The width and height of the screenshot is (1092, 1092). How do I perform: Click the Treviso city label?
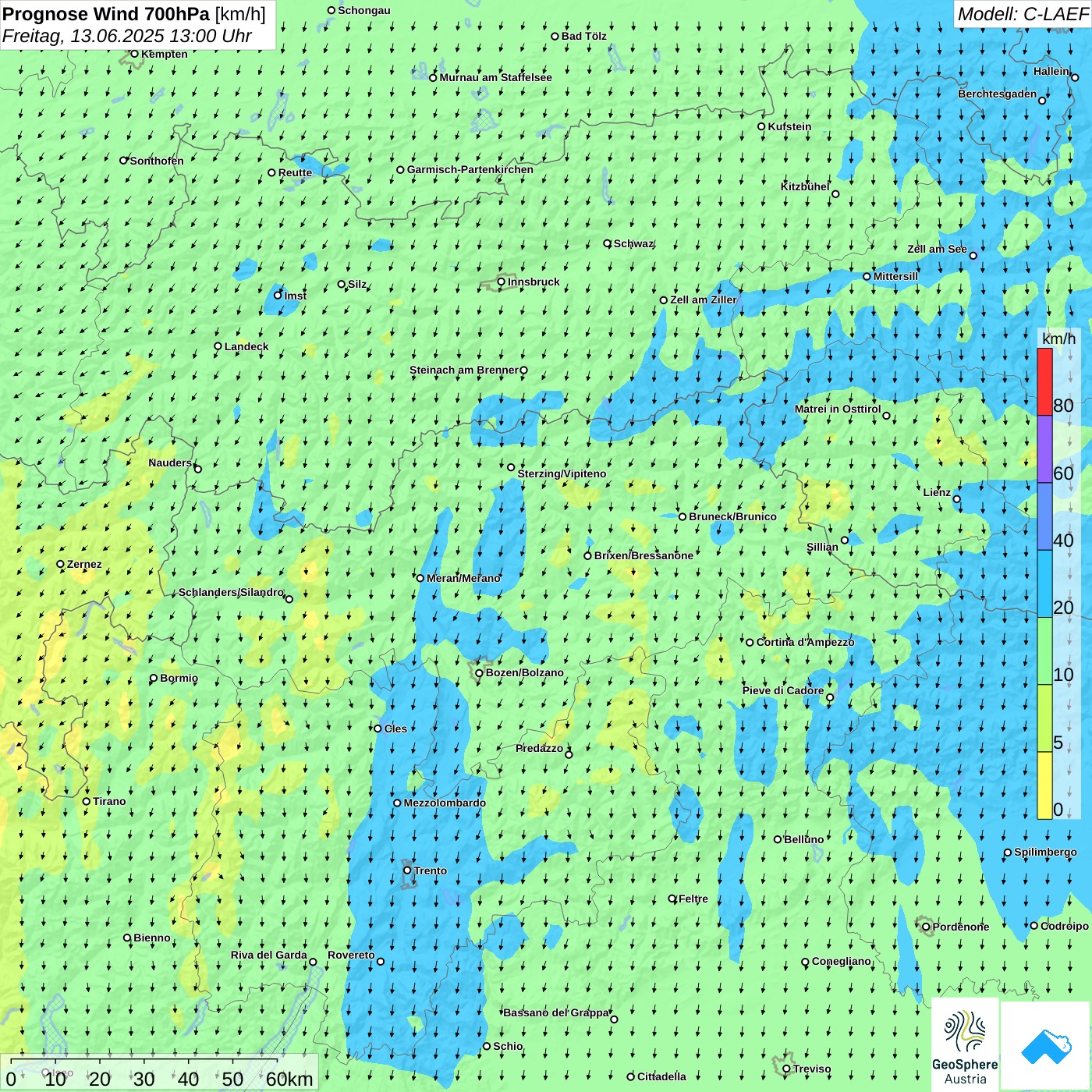click(811, 1069)
